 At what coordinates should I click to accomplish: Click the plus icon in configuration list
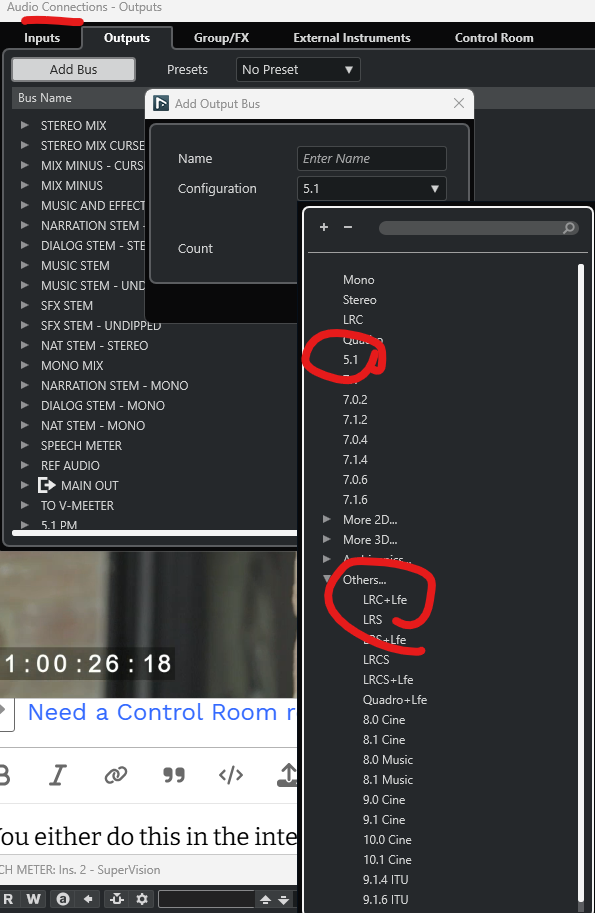tap(324, 227)
